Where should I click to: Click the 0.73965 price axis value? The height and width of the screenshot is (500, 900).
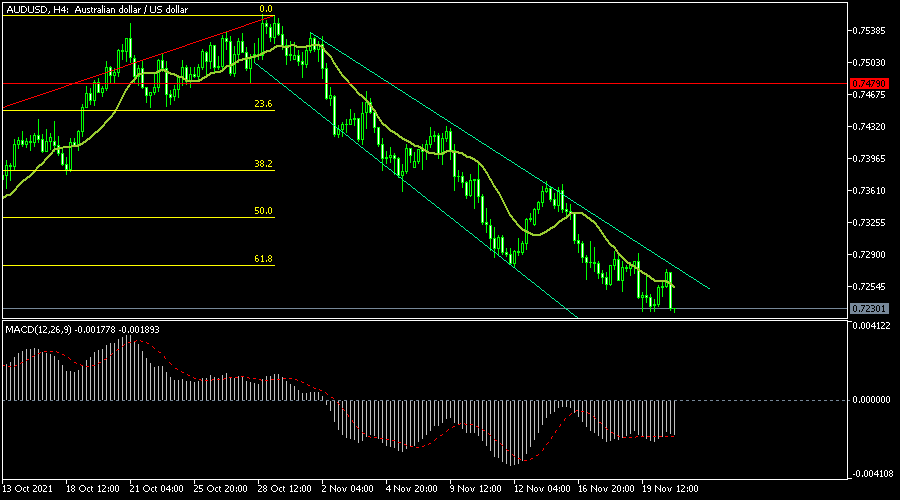coord(868,158)
